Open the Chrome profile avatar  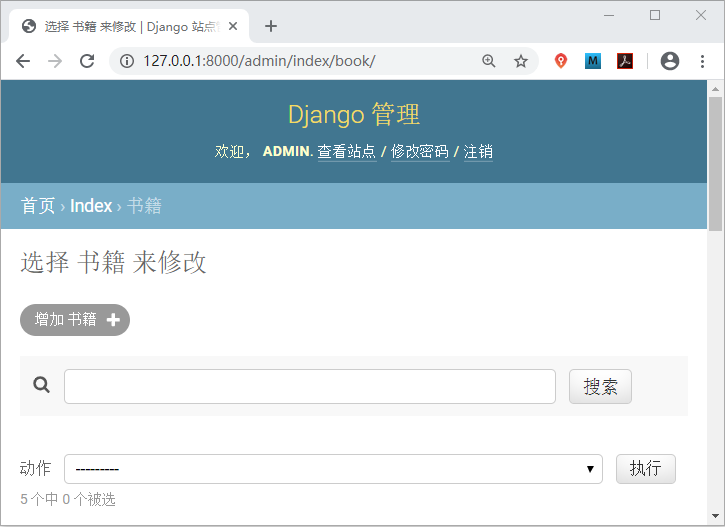click(x=670, y=61)
